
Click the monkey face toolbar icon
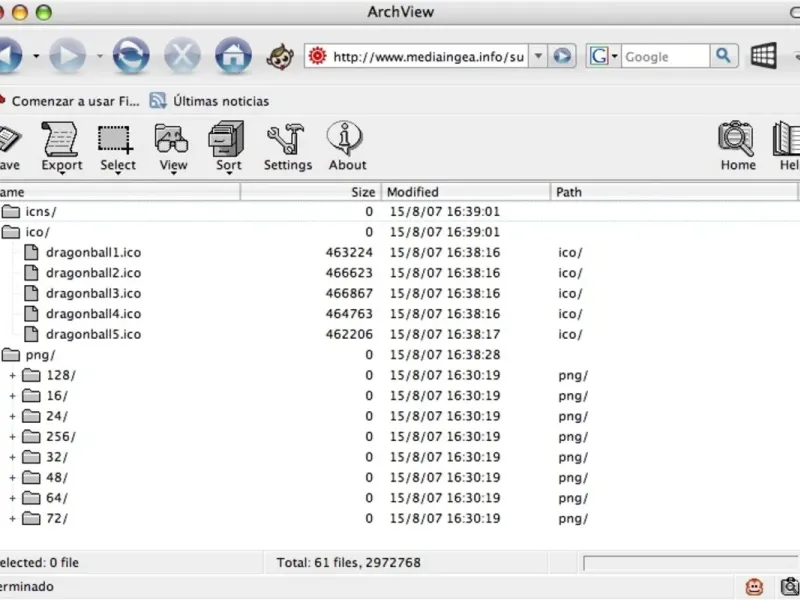coord(280,57)
